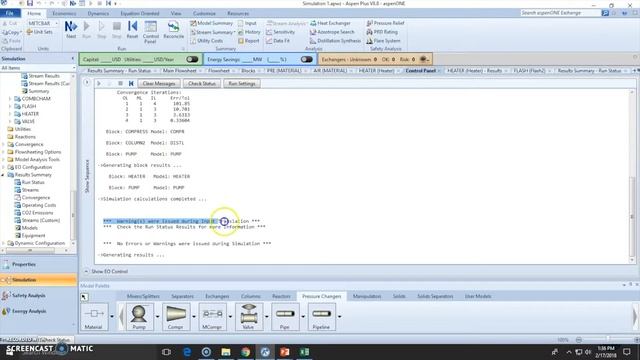
Task: Select Run Status in tree
Action: 33,182
